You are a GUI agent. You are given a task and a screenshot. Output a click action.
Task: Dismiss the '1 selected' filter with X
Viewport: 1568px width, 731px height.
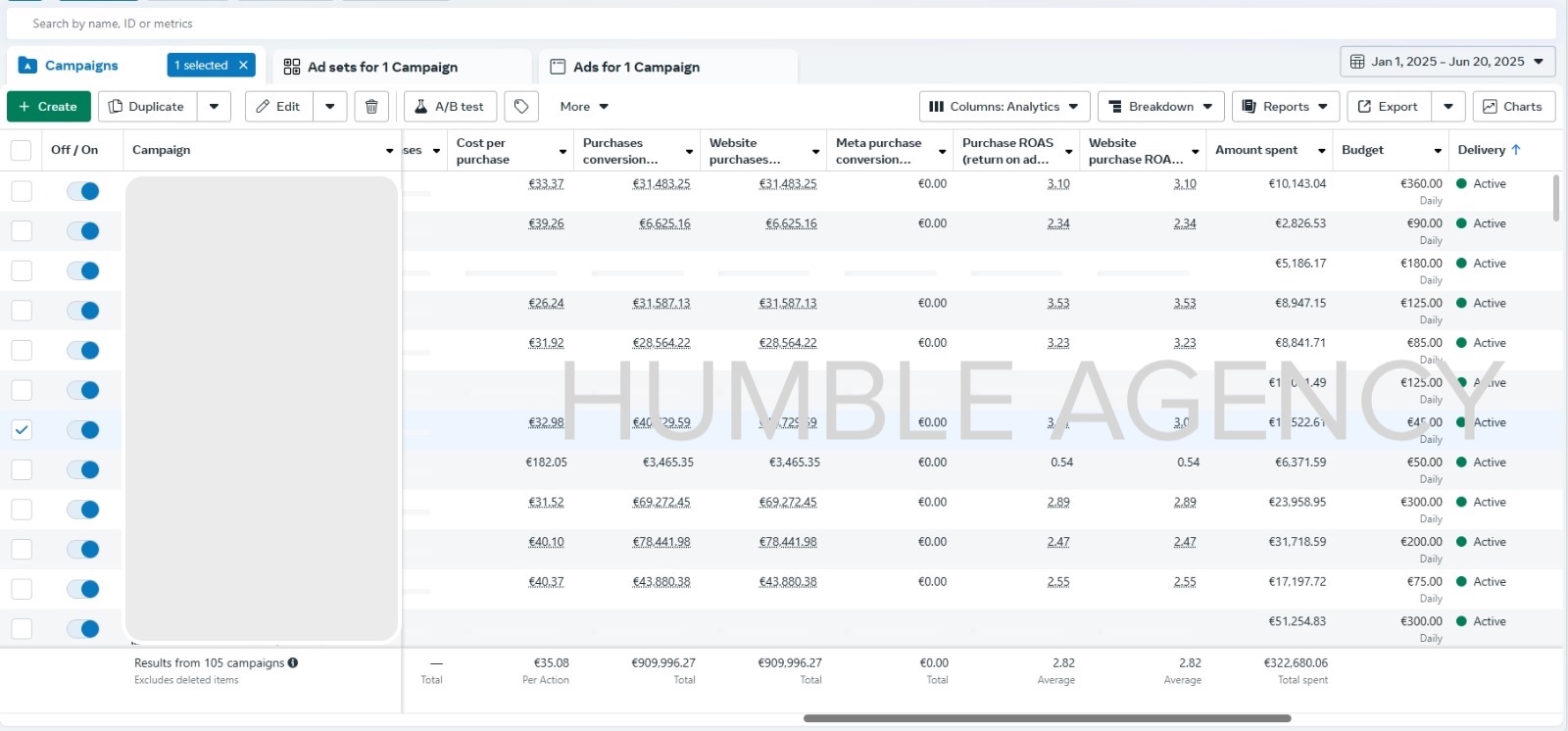[243, 66]
